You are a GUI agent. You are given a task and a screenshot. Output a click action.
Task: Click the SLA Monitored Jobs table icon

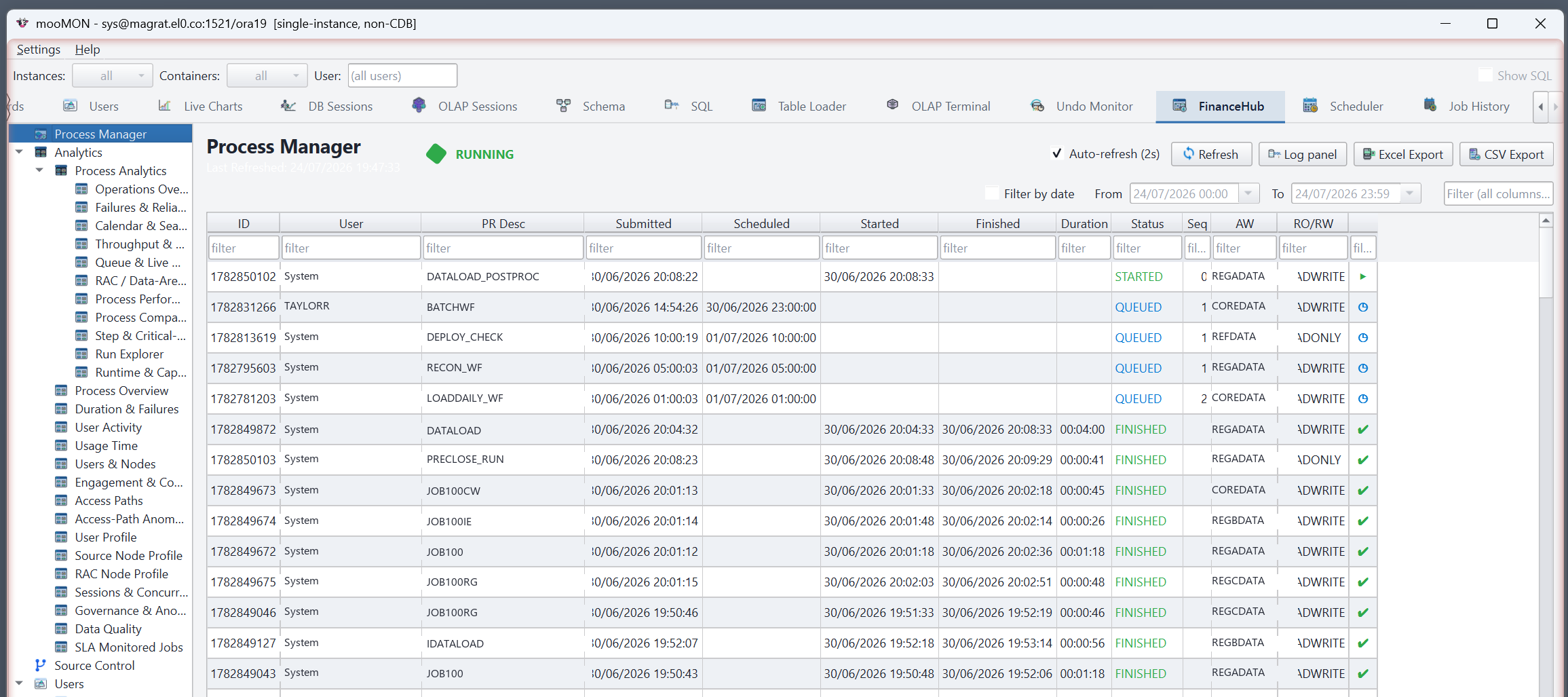tap(61, 647)
